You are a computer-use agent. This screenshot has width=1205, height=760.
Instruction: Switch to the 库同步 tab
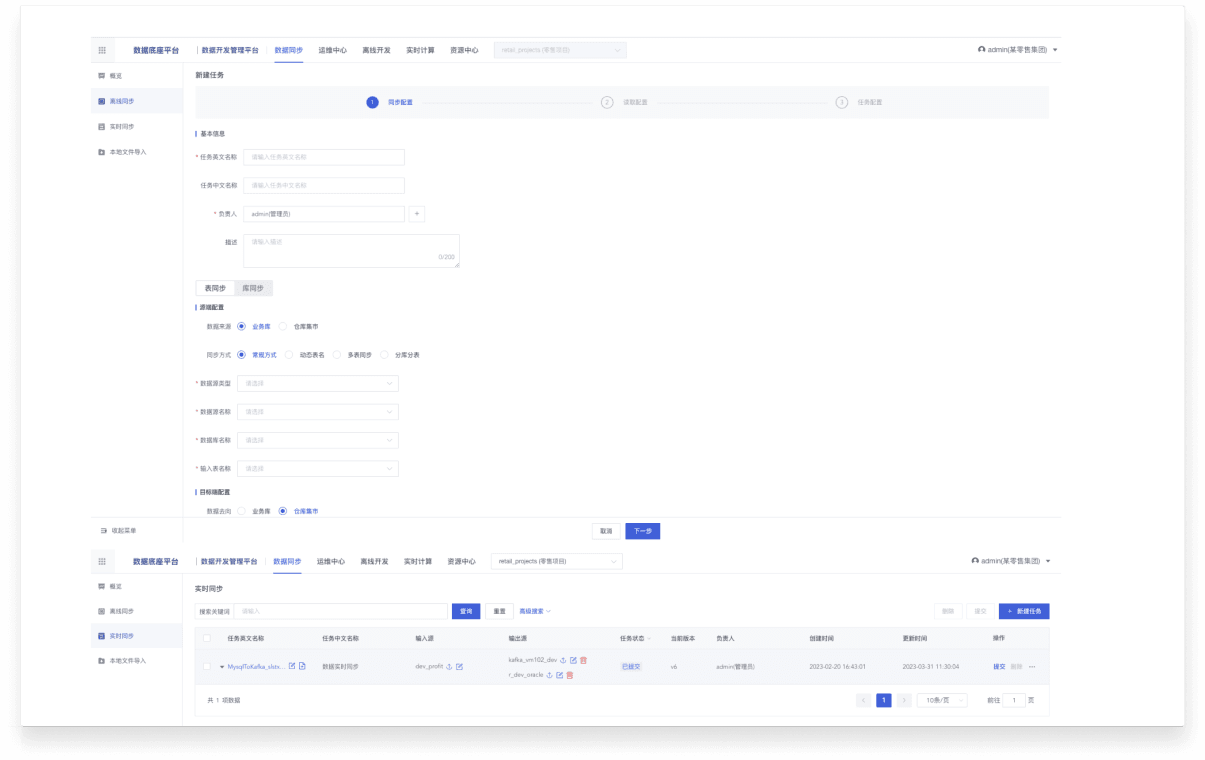(253, 288)
